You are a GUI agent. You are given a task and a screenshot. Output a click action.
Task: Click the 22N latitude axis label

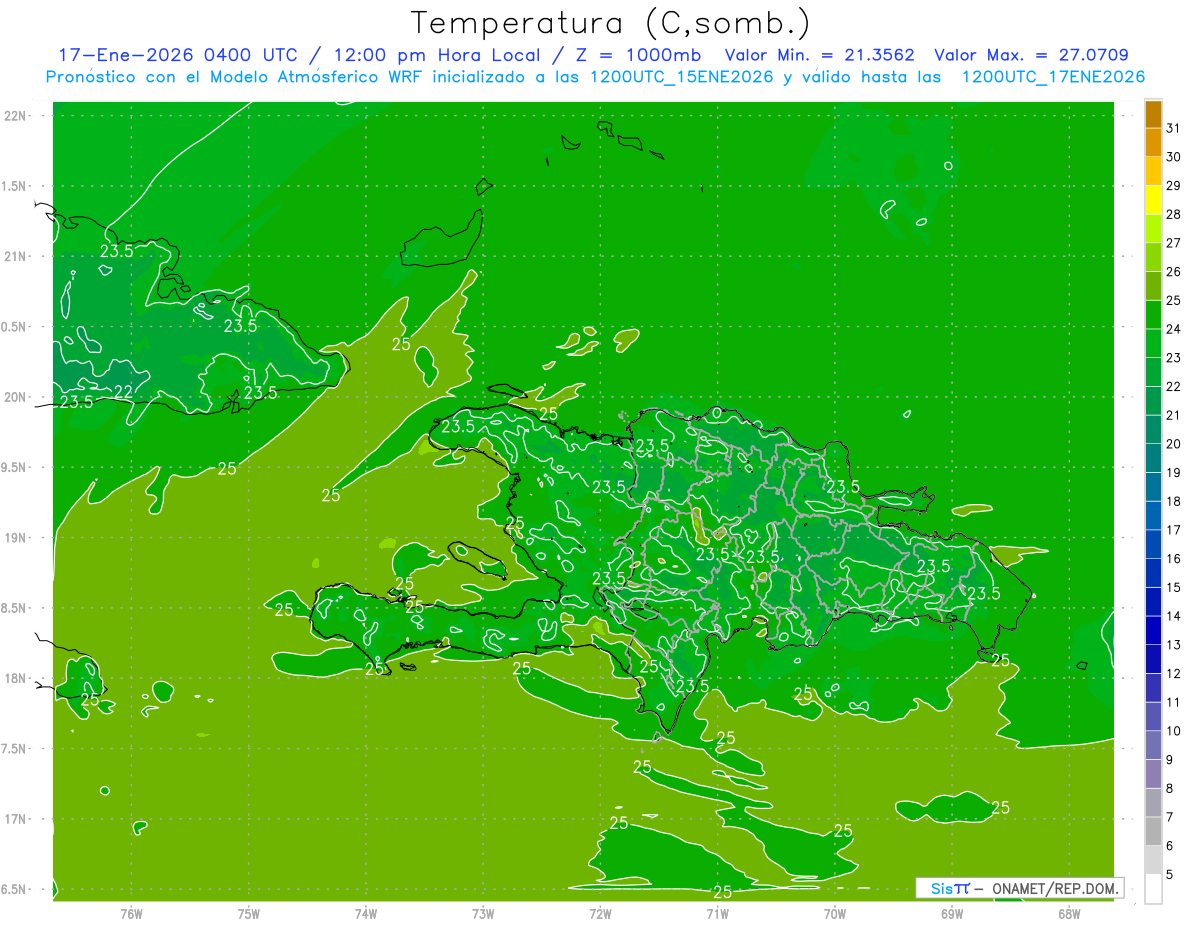[15, 116]
